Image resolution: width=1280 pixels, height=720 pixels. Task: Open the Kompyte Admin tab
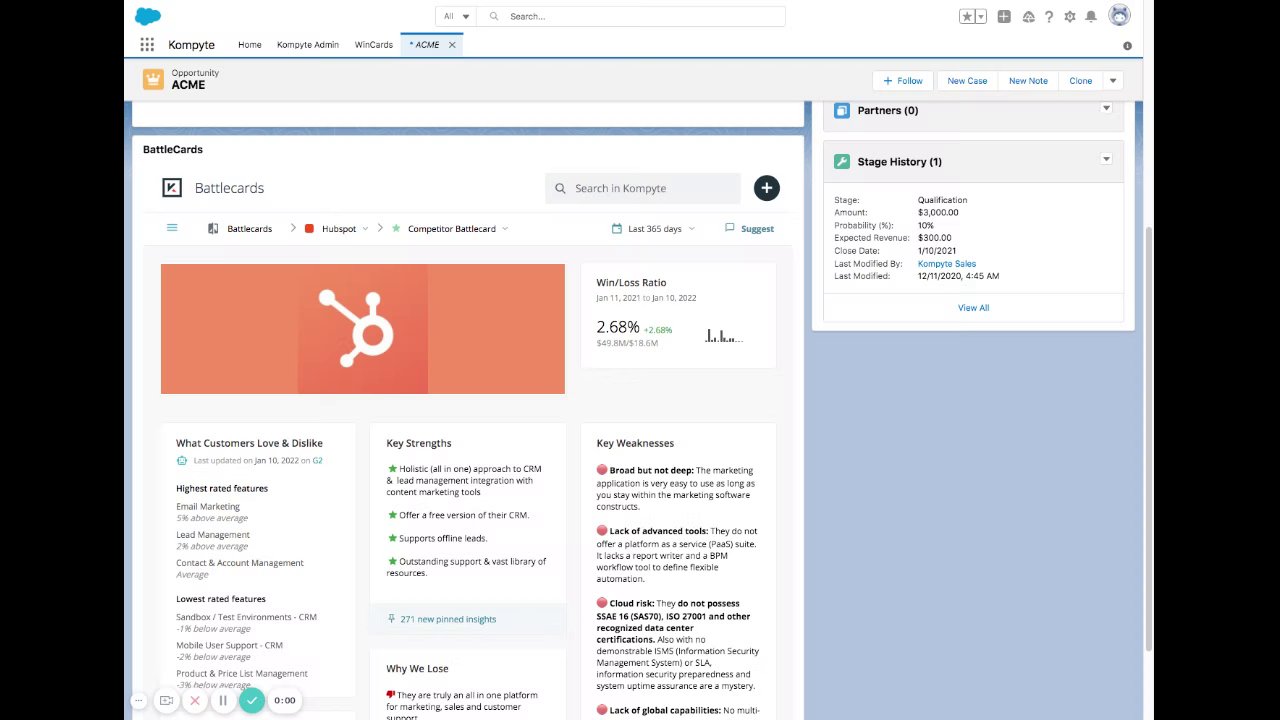[308, 45]
